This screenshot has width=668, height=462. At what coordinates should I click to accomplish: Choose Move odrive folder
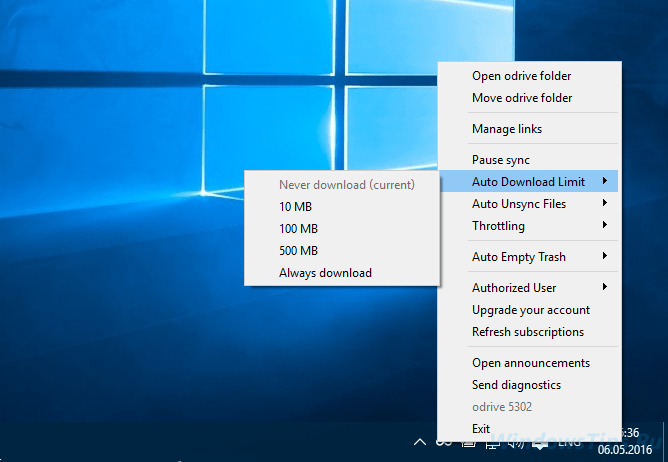pyautogui.click(x=528, y=98)
